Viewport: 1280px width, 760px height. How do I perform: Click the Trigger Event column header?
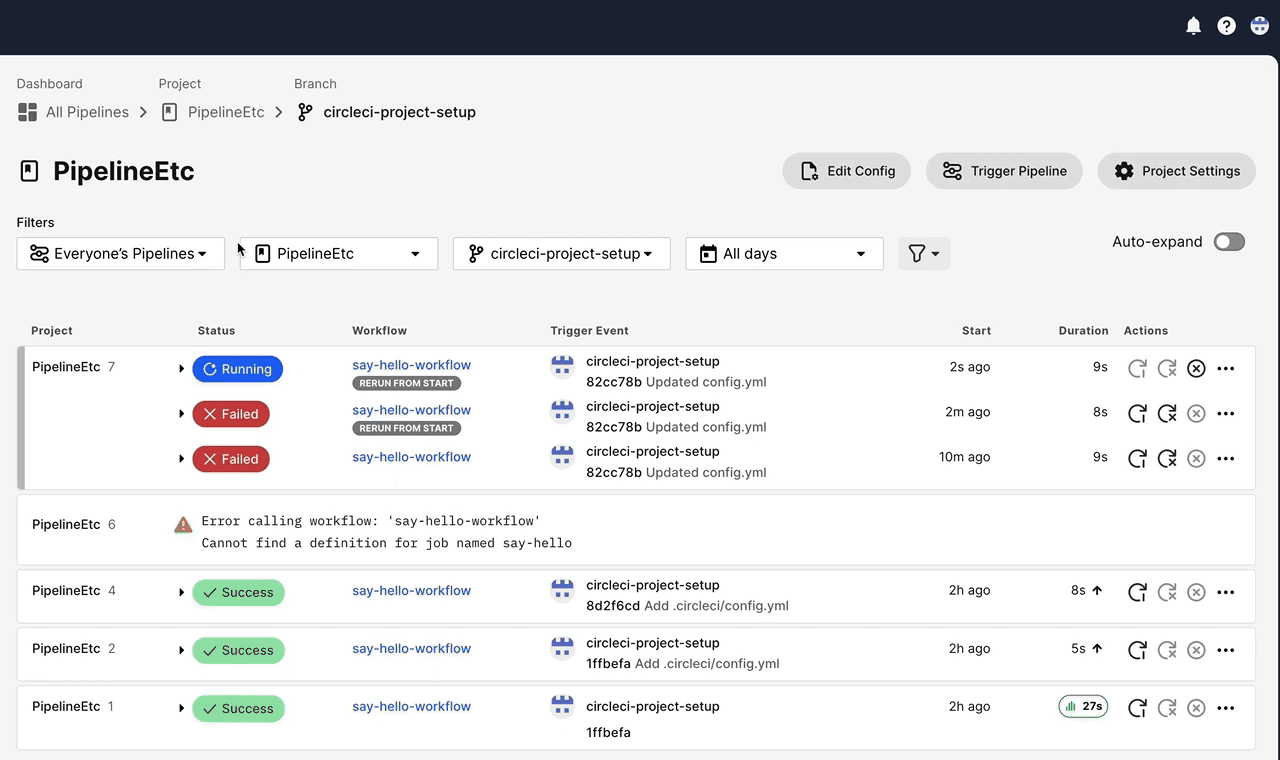[x=589, y=330]
